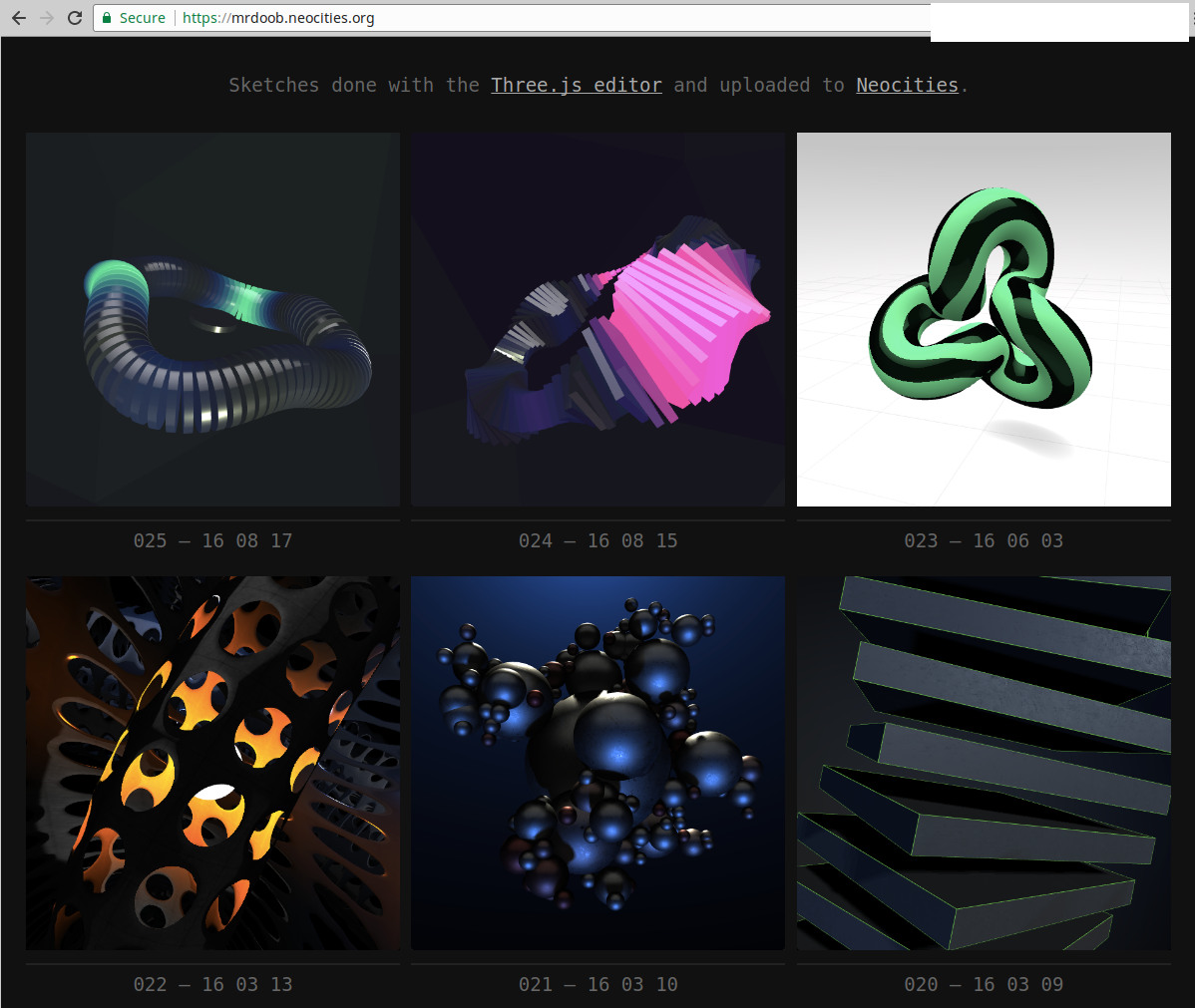Click the caption '023 — 16 06 03'

[984, 541]
